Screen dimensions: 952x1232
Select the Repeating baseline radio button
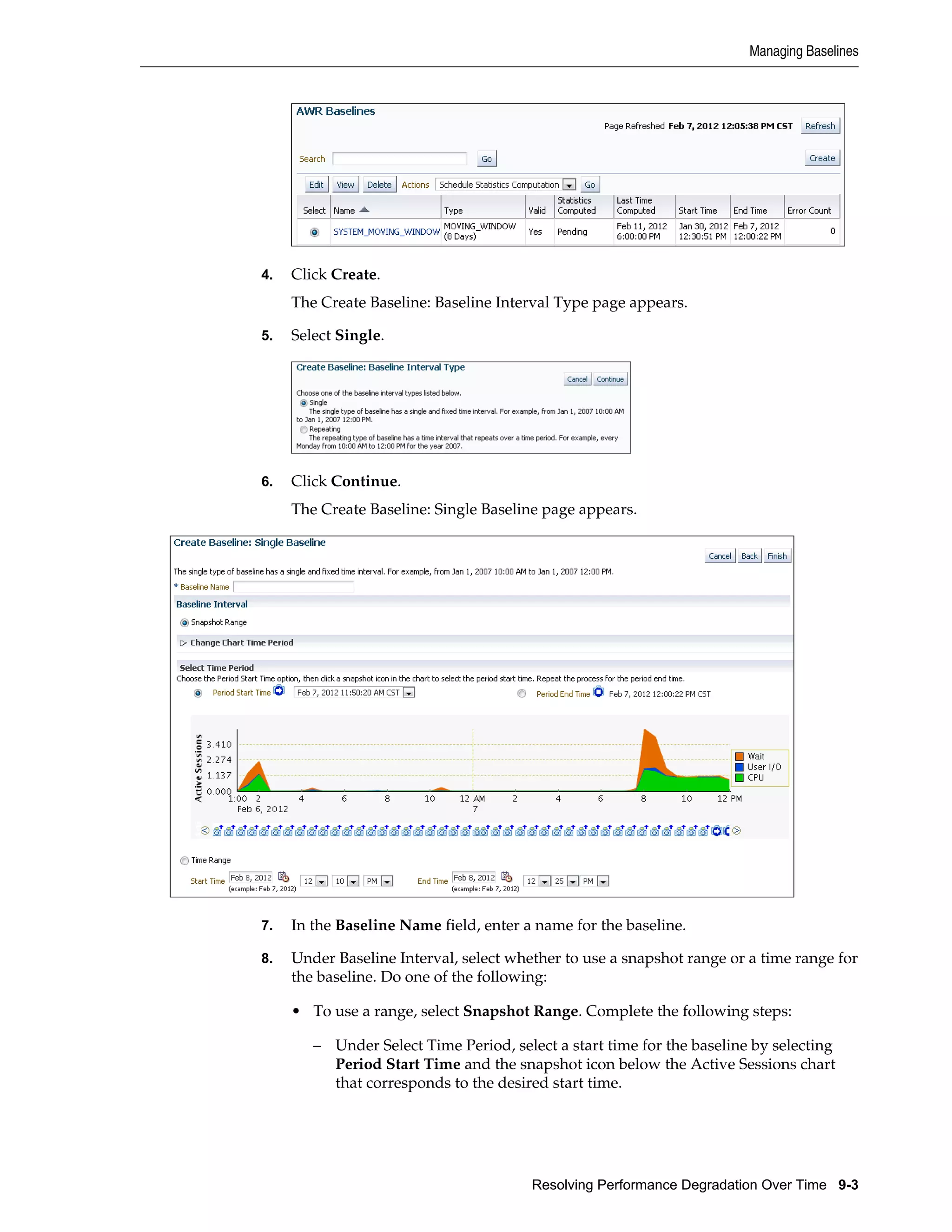coord(304,429)
